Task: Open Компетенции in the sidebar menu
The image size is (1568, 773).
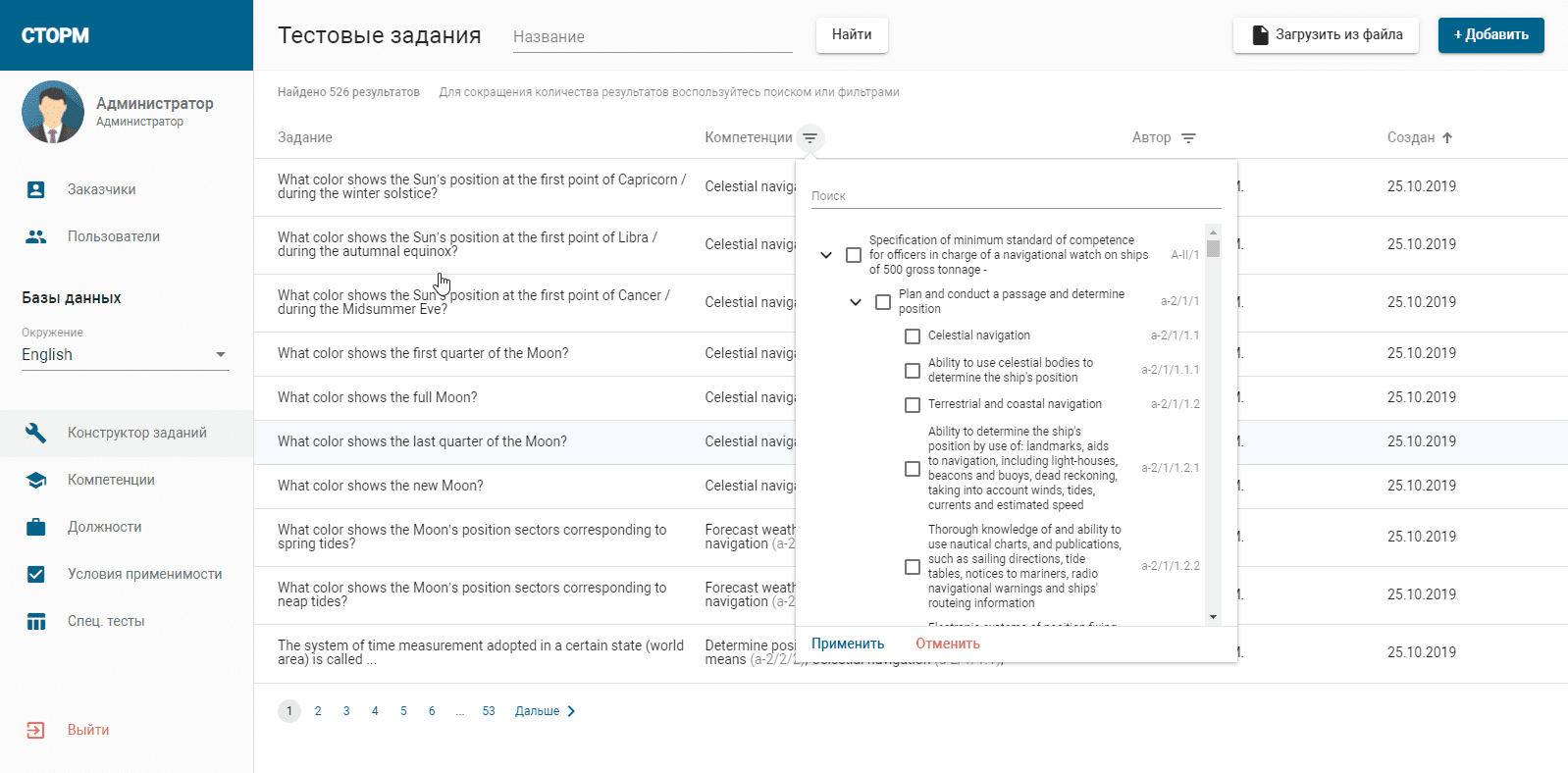Action: coord(111,480)
